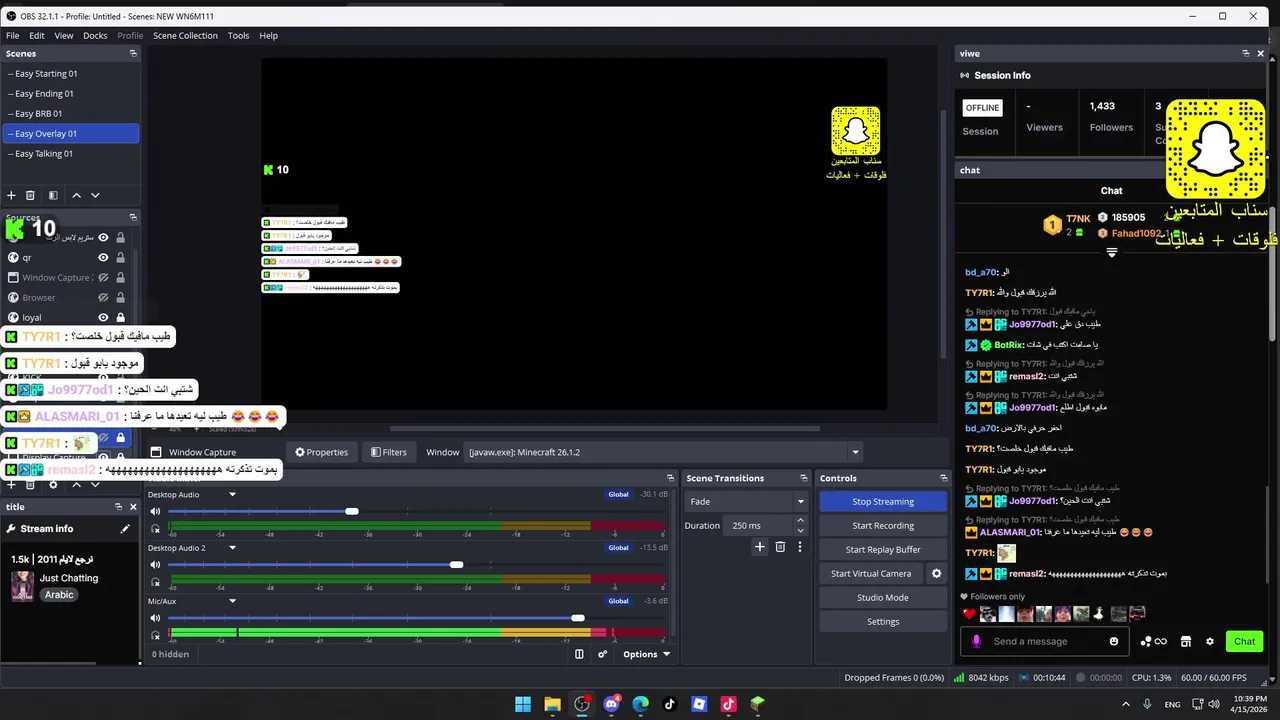Image resolution: width=1280 pixels, height=720 pixels.
Task: Increase transition Duration with up arrow
Action: [800, 520]
